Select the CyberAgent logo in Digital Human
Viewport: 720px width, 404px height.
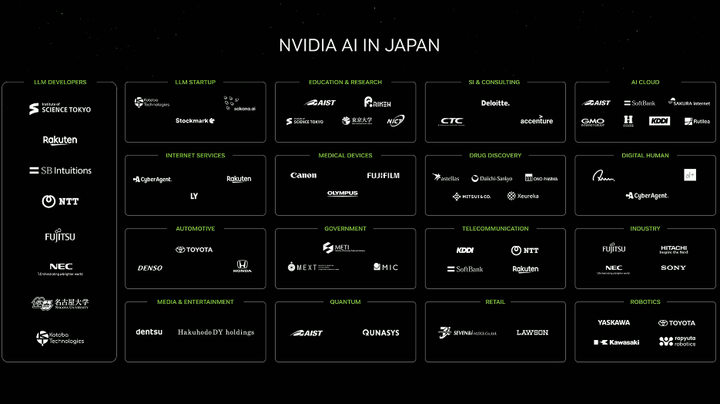tap(647, 196)
